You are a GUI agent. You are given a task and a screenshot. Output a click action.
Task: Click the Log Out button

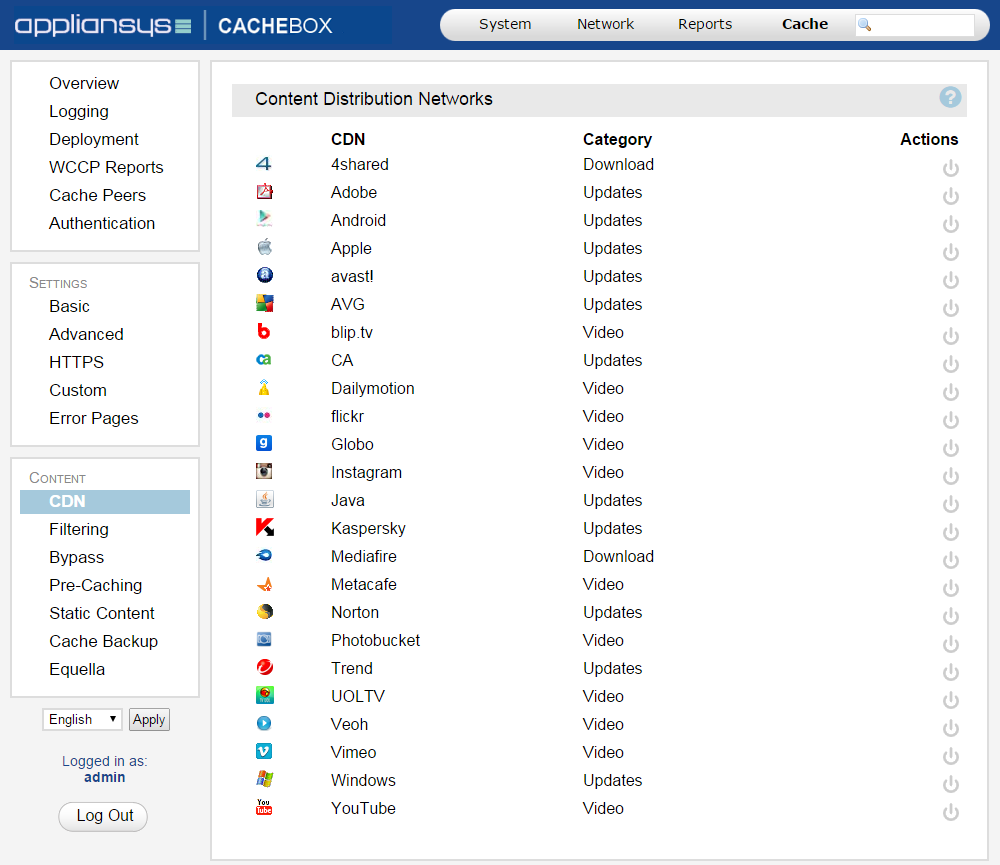(x=103, y=816)
